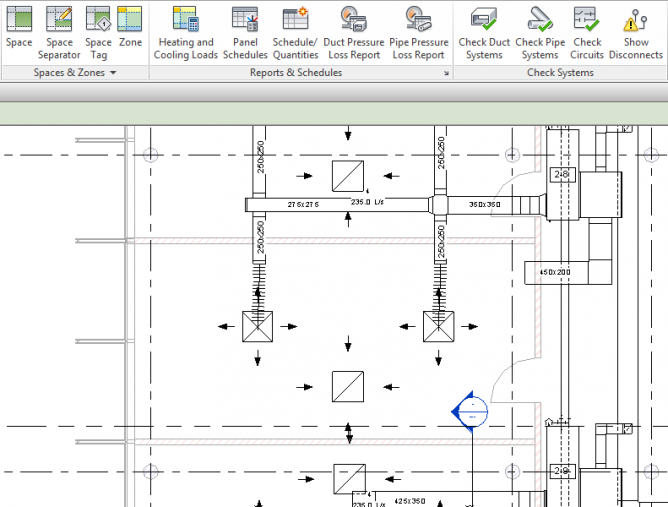Open Heating and Cooling Loads
Screen dimensions: 668x507
tap(186, 33)
